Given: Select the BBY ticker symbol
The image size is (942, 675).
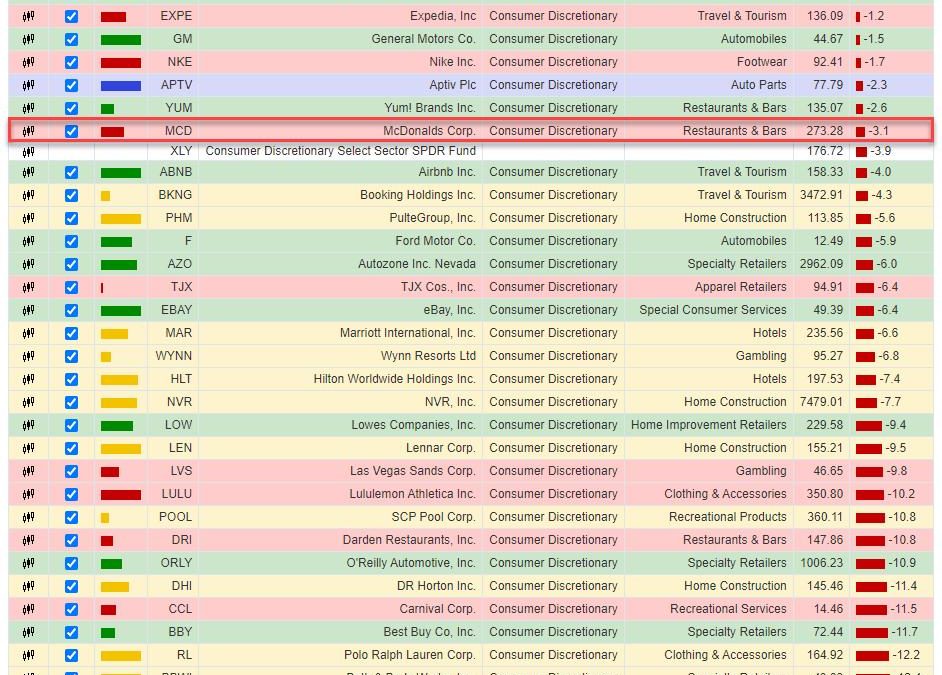Looking at the screenshot, I should click(180, 632).
